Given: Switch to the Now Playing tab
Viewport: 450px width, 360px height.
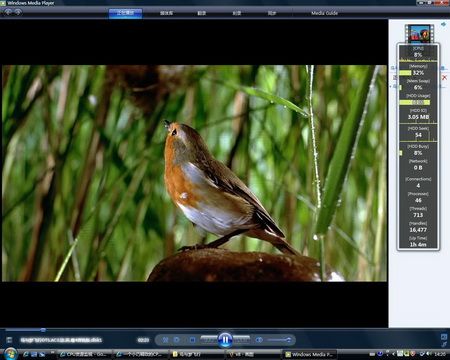Looking at the screenshot, I should (x=125, y=13).
